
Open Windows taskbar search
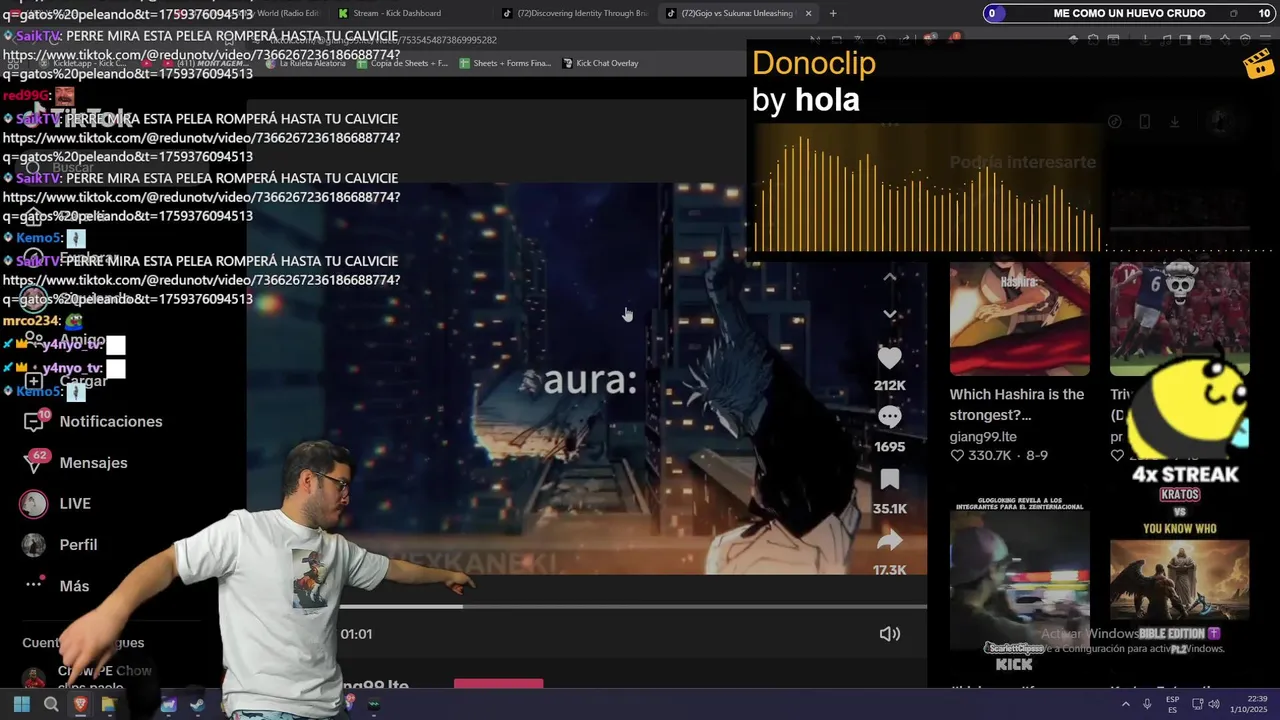pyautogui.click(x=51, y=704)
